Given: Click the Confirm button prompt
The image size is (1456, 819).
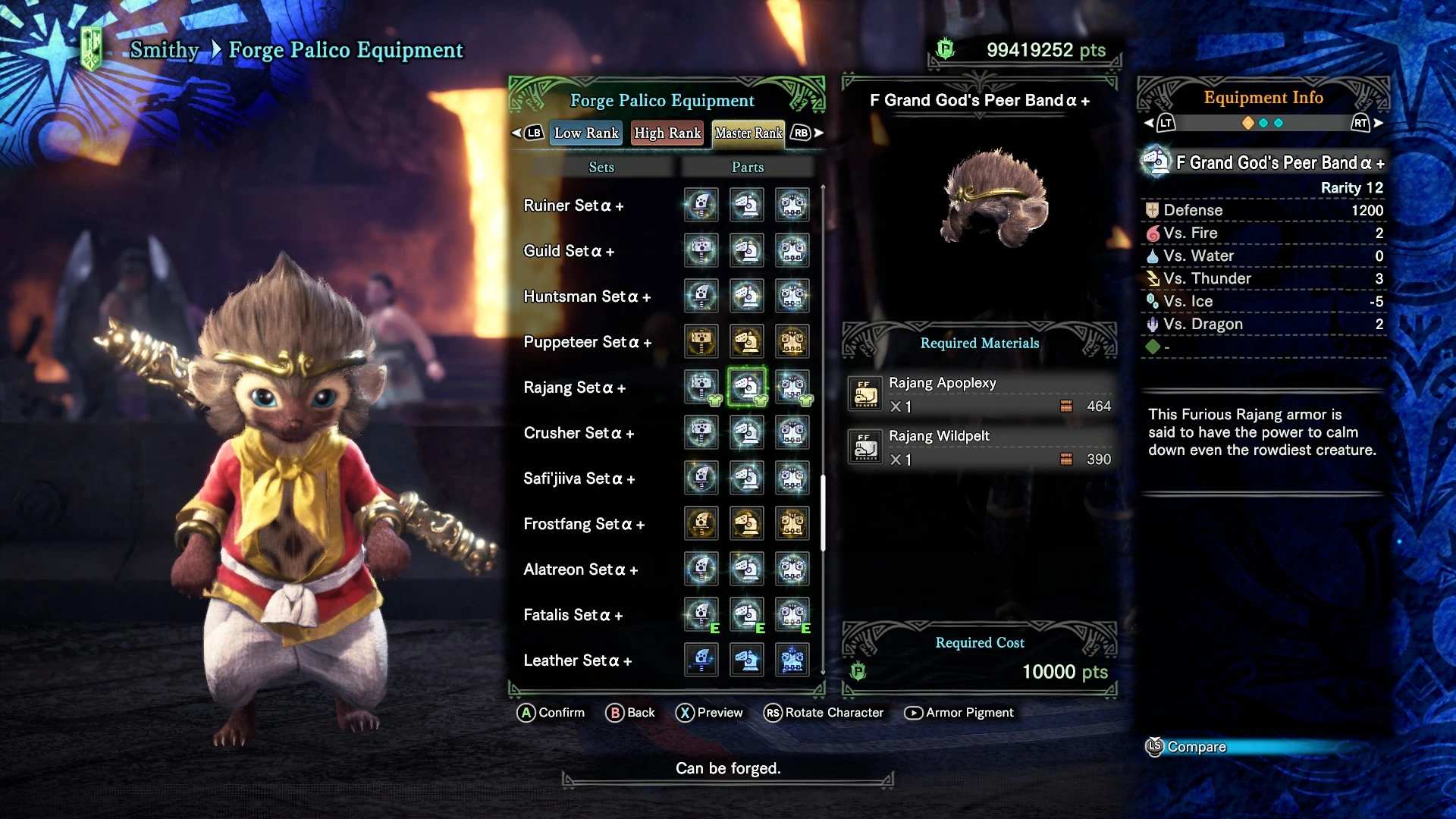Looking at the screenshot, I should [551, 713].
